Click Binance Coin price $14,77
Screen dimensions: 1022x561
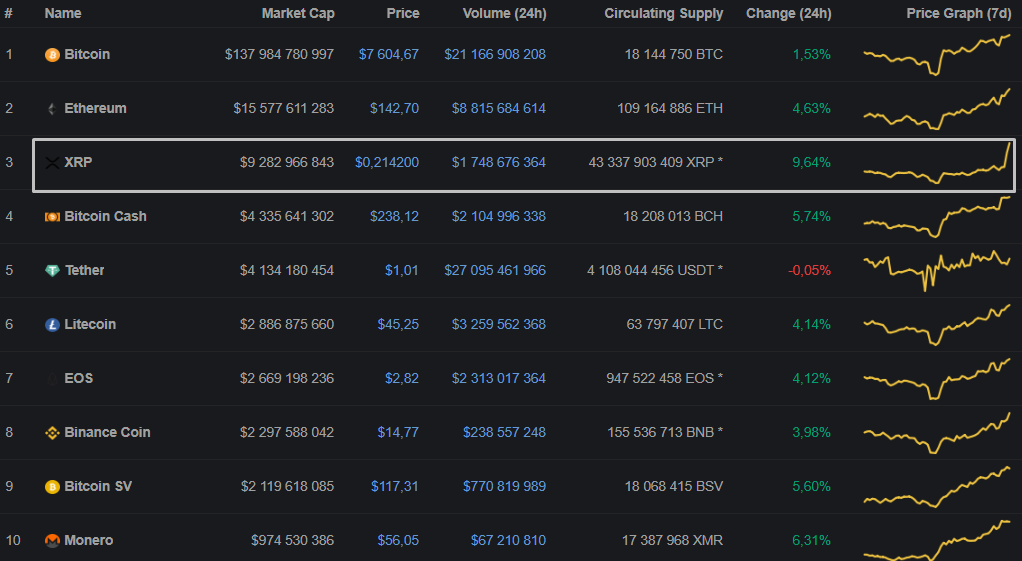tap(398, 433)
